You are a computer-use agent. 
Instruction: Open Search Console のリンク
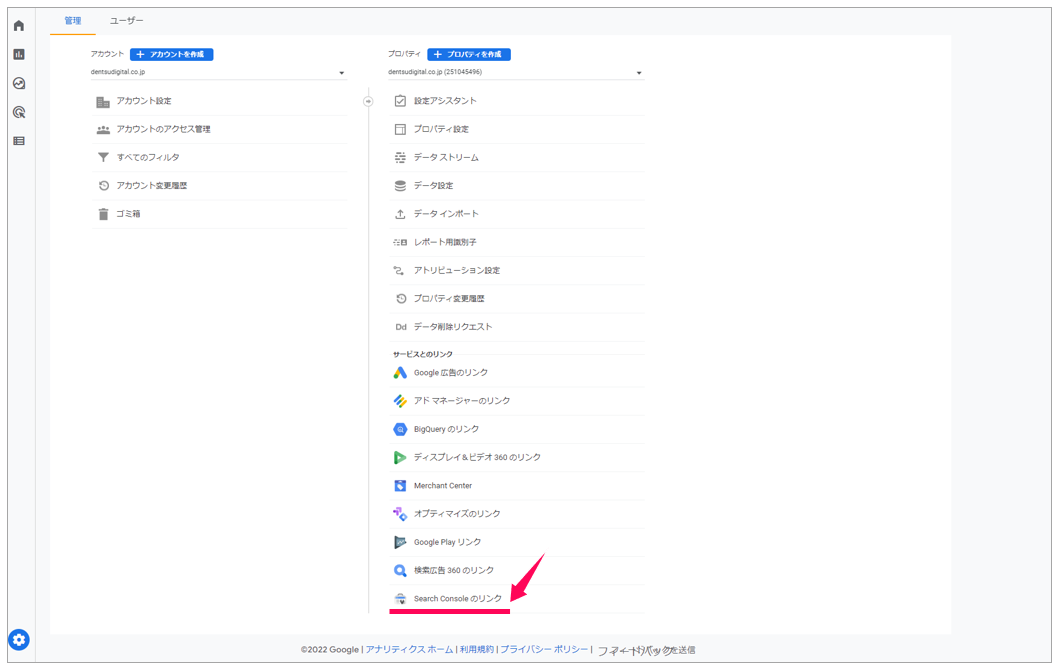pyautogui.click(x=458, y=599)
